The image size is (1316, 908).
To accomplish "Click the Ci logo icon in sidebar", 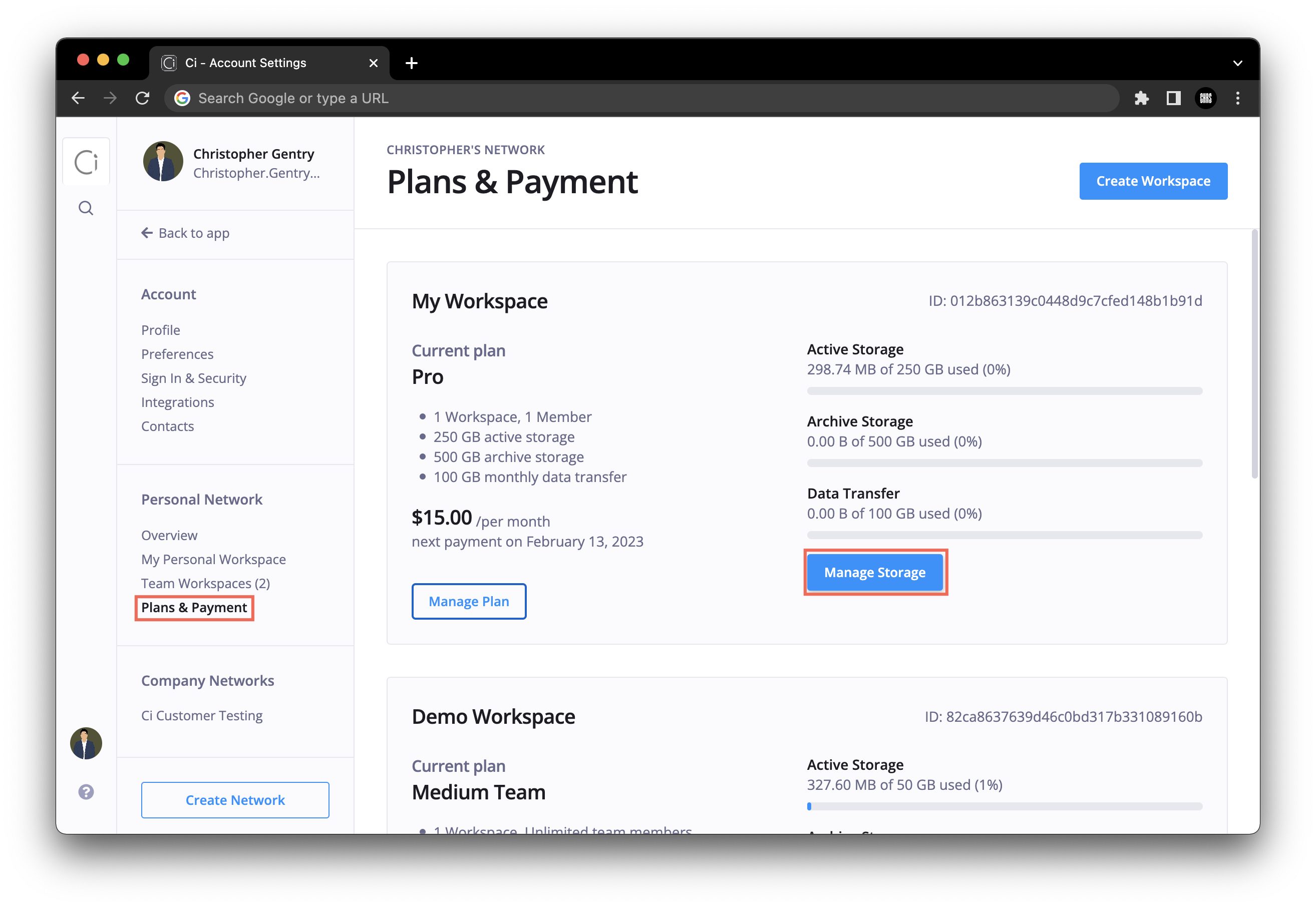I will [86, 162].
